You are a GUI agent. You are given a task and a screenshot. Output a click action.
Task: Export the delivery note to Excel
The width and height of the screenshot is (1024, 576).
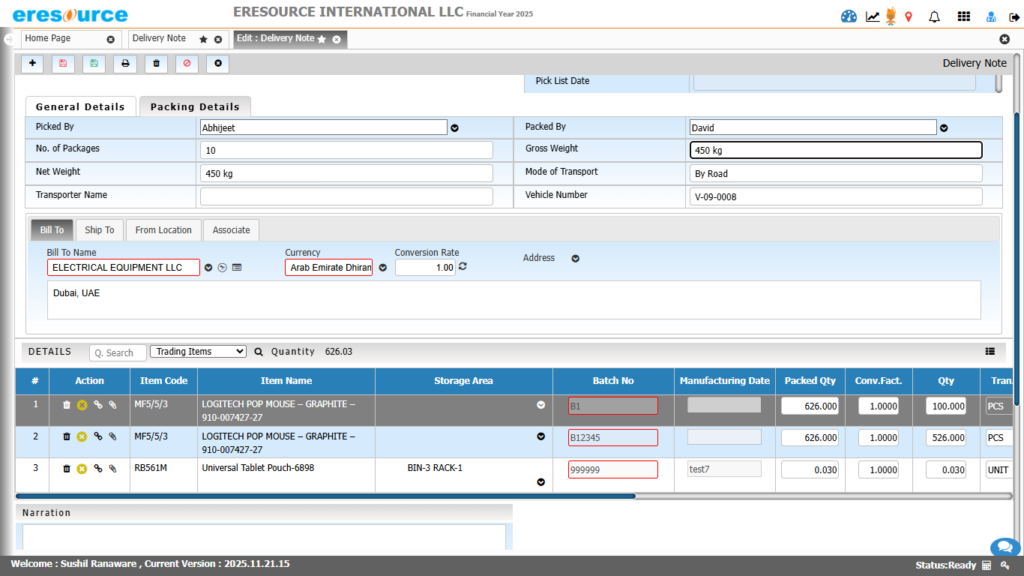(92, 63)
